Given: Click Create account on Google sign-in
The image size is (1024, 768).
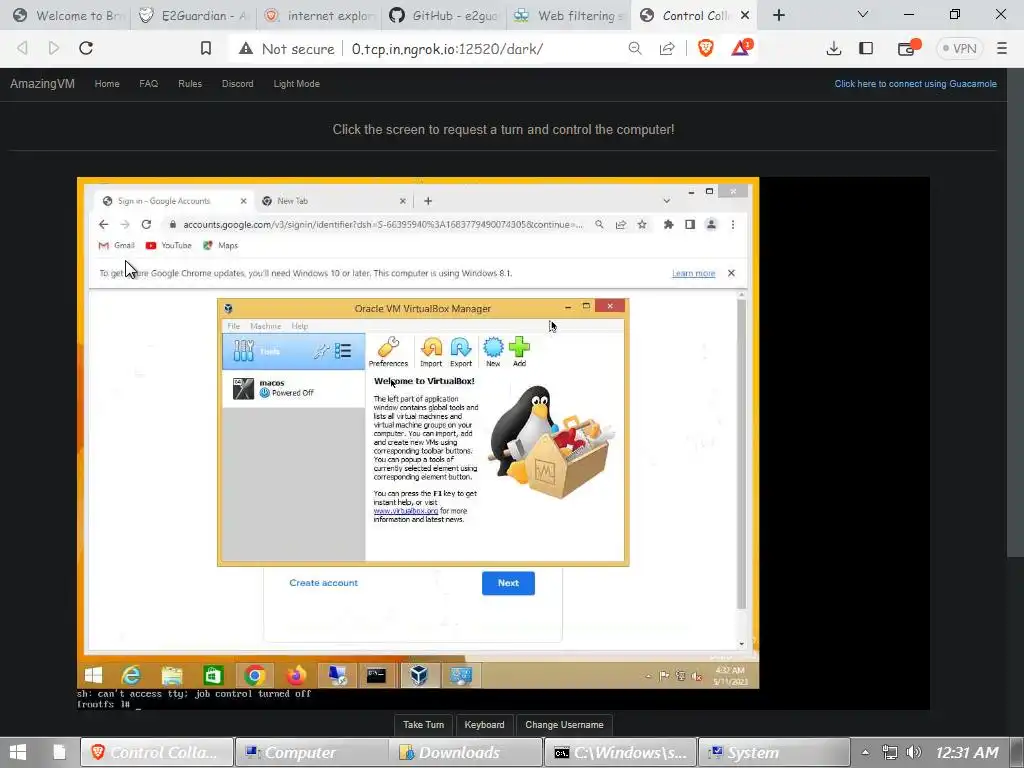Looking at the screenshot, I should coord(323,583).
